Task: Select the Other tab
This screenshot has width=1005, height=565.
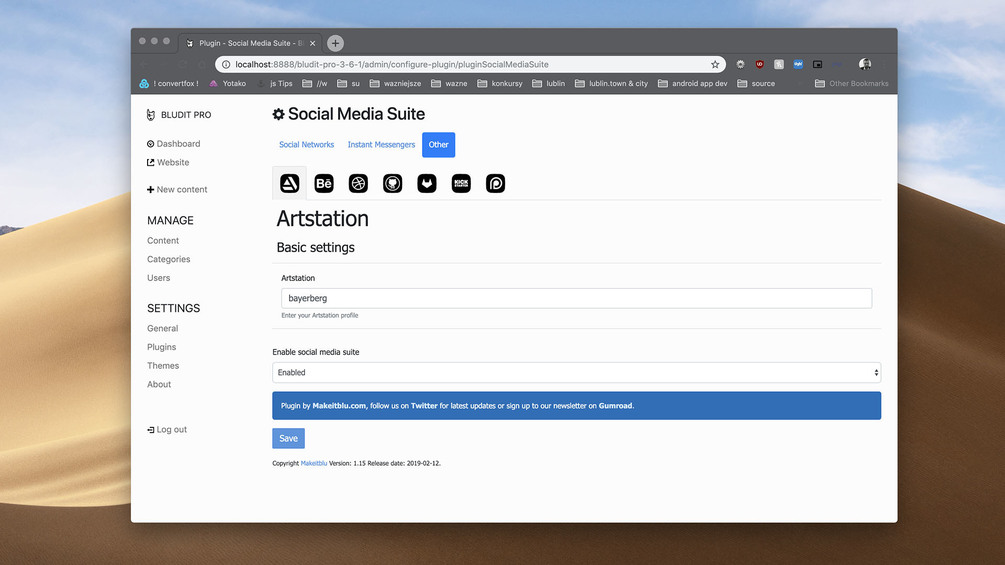Action: coord(438,145)
